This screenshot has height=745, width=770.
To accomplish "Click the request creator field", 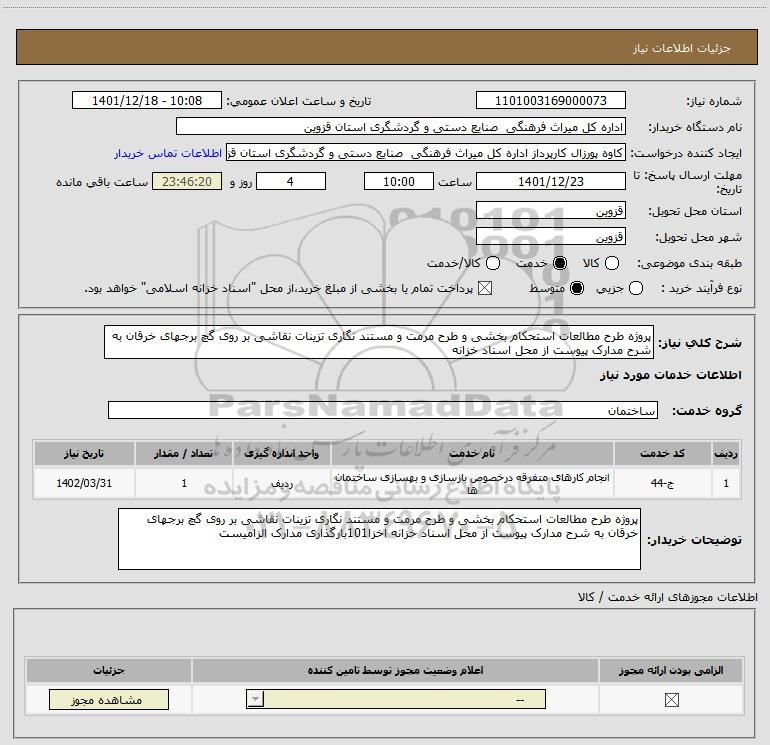I will click(425, 153).
